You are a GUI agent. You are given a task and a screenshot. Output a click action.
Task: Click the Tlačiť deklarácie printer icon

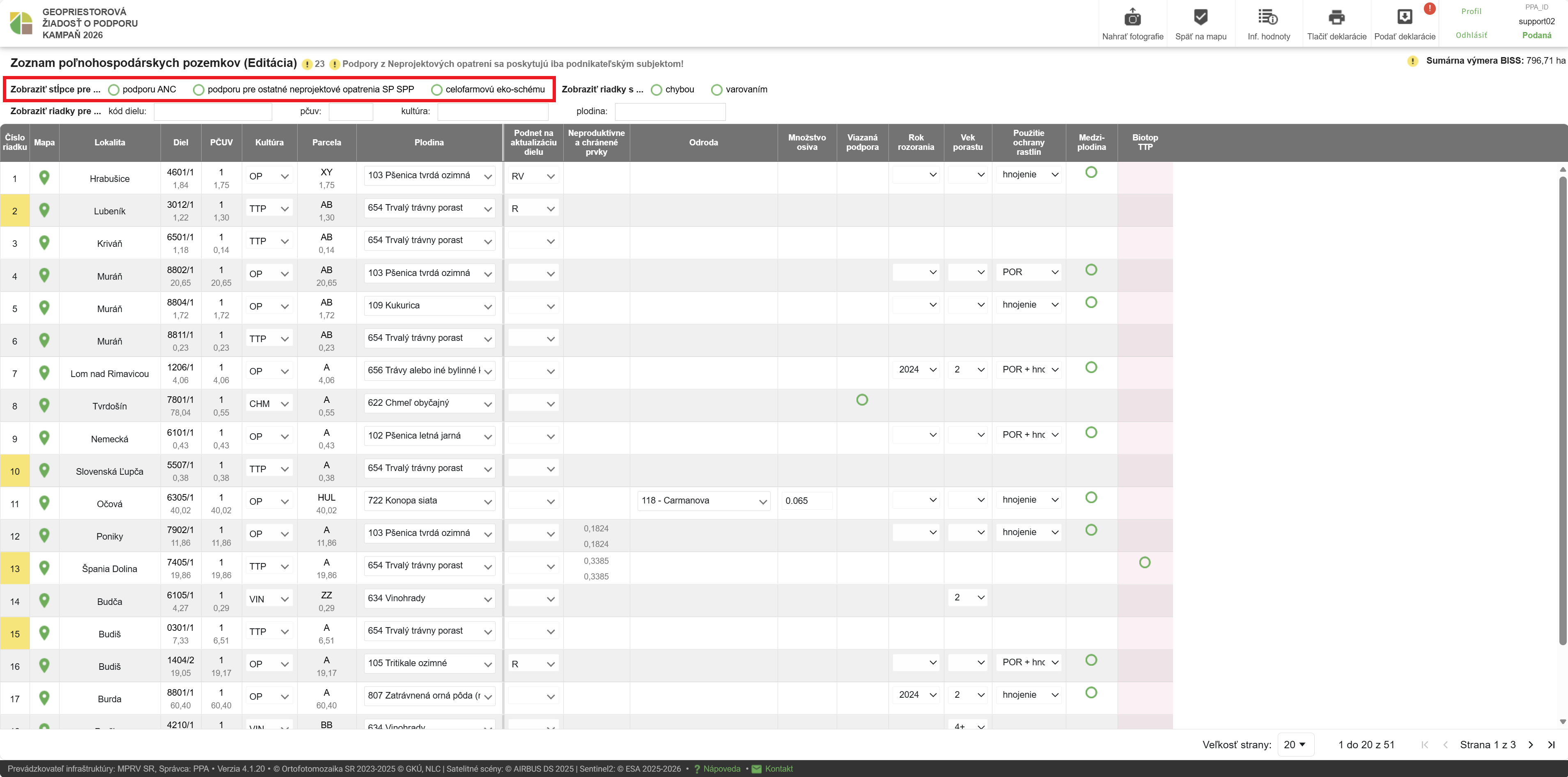coord(1336,18)
